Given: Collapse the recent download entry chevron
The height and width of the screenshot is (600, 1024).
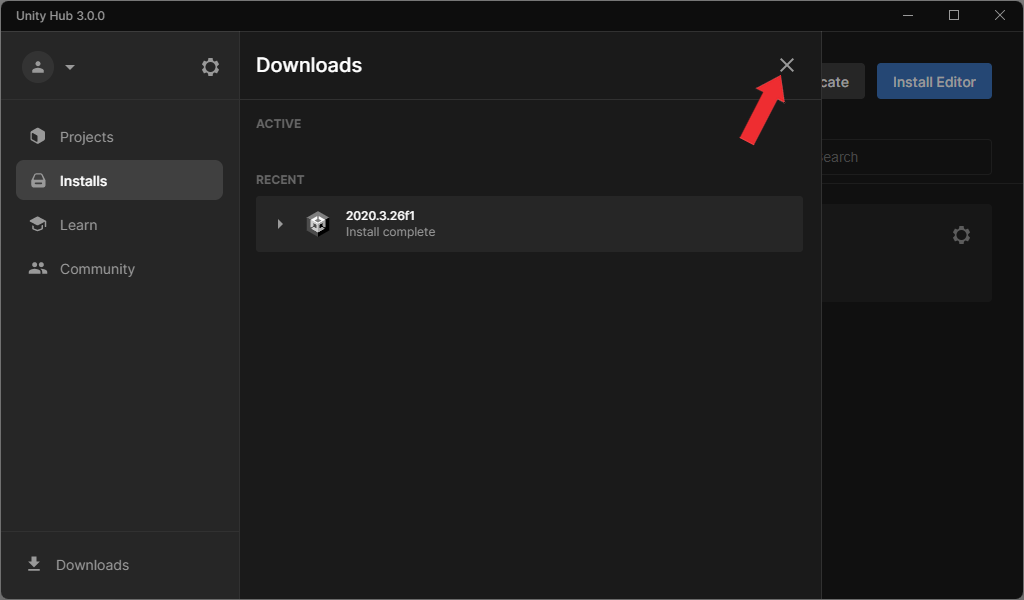Looking at the screenshot, I should coord(280,223).
